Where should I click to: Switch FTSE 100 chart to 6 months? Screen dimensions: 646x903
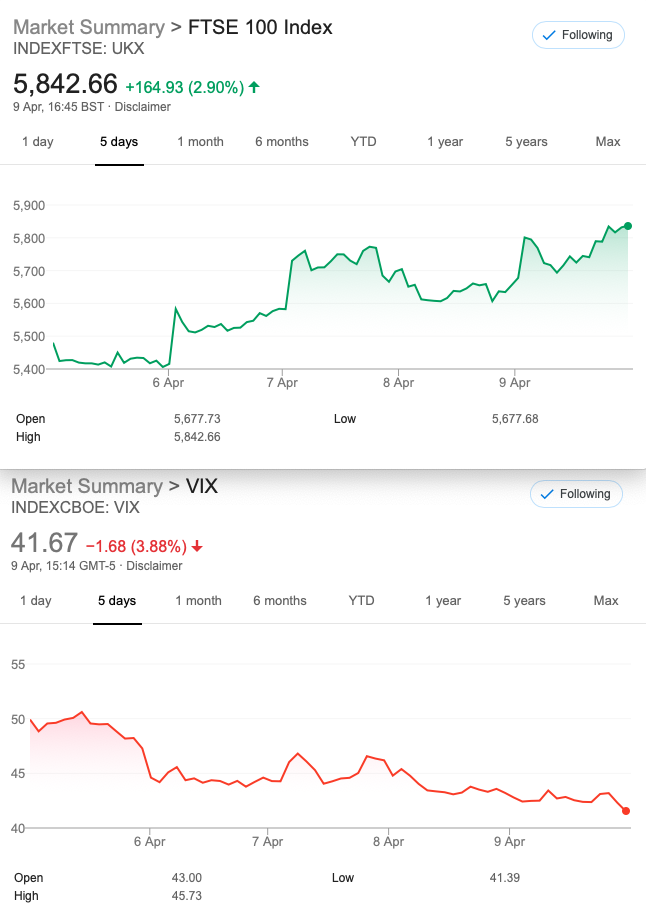coord(282,142)
